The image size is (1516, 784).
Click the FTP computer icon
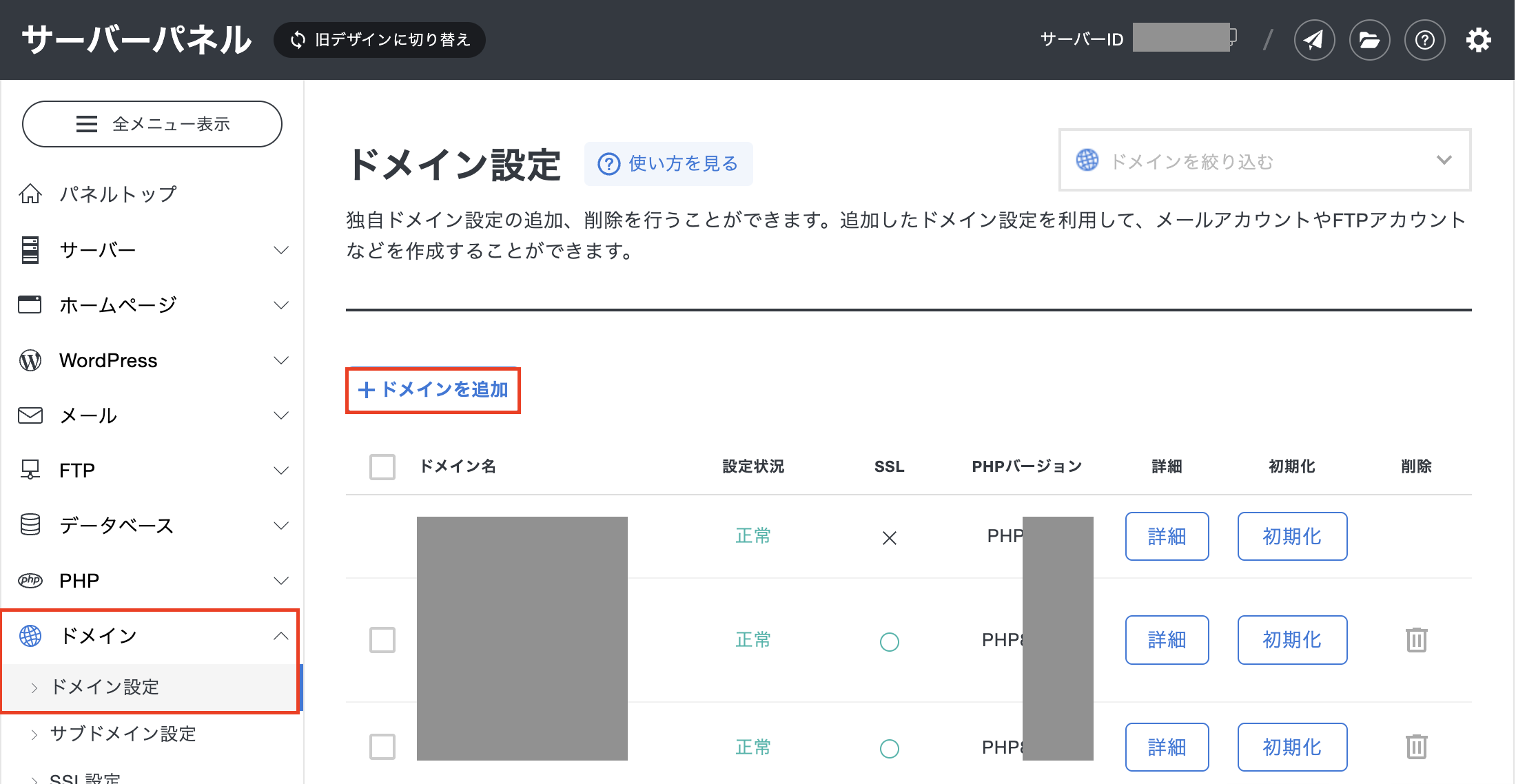[x=30, y=470]
